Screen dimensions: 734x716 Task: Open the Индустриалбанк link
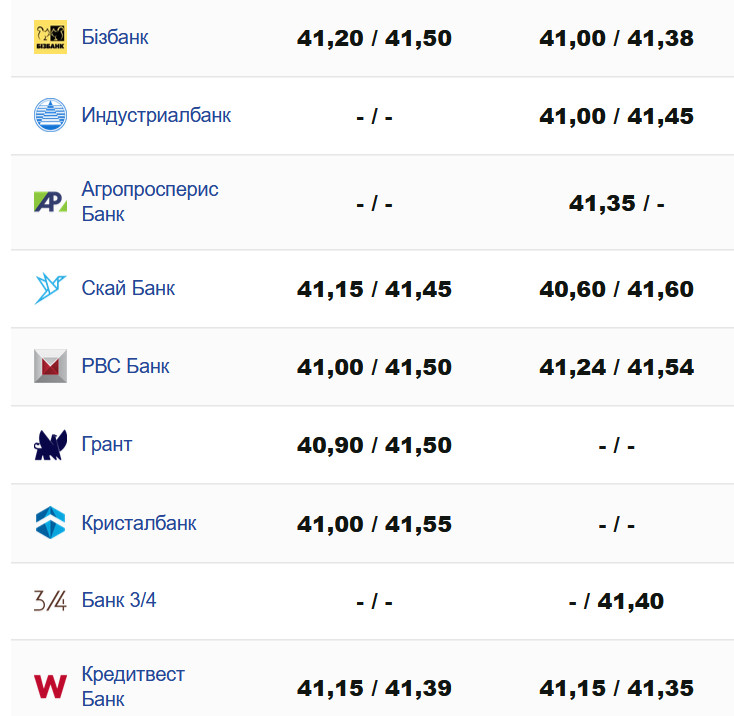(156, 116)
